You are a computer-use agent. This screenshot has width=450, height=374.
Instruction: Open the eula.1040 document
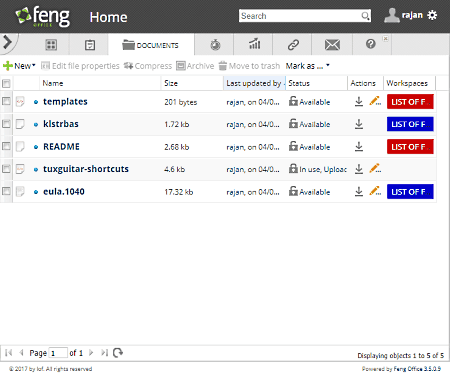[64, 192]
